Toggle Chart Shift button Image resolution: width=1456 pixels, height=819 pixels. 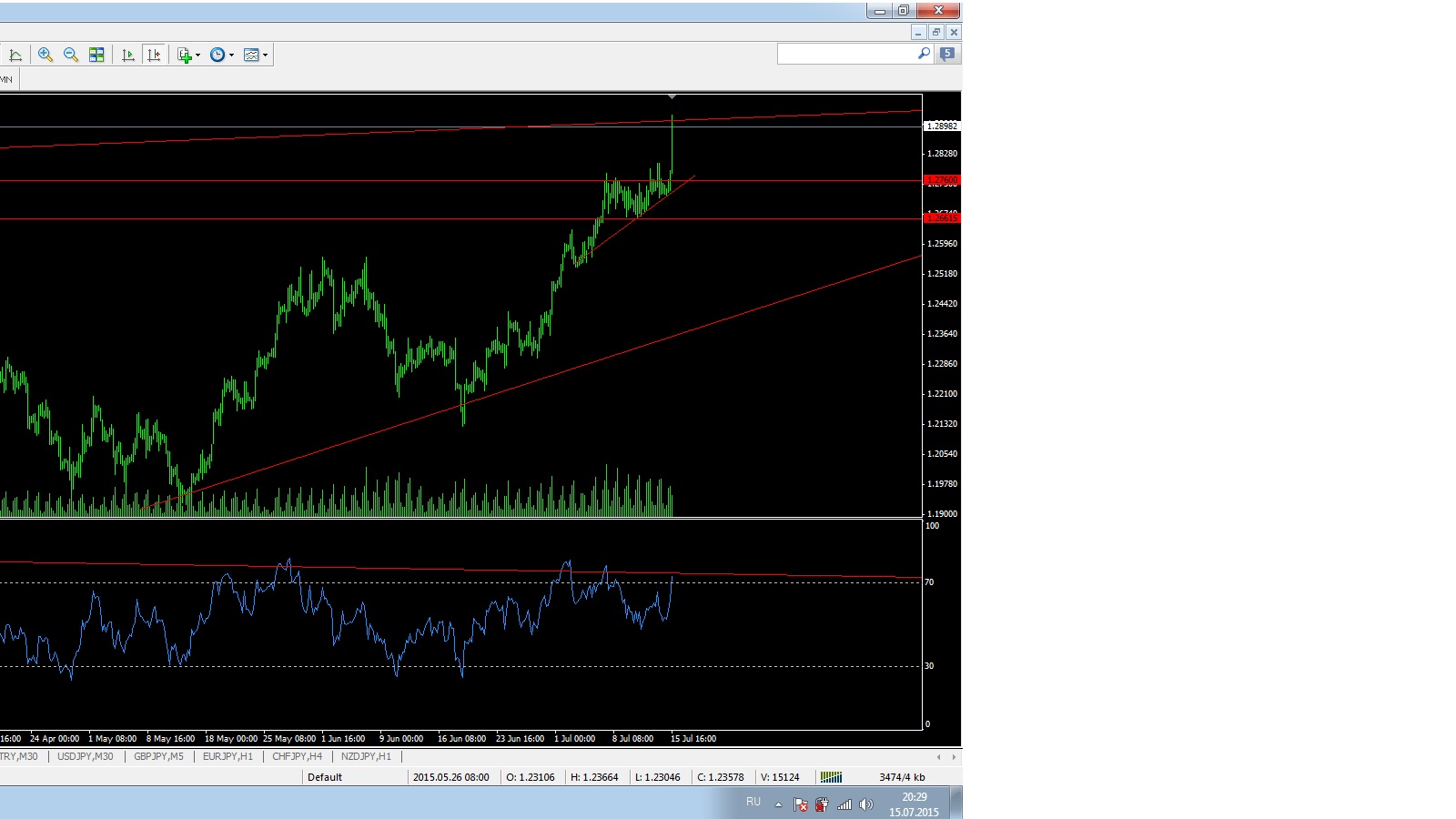click(154, 56)
